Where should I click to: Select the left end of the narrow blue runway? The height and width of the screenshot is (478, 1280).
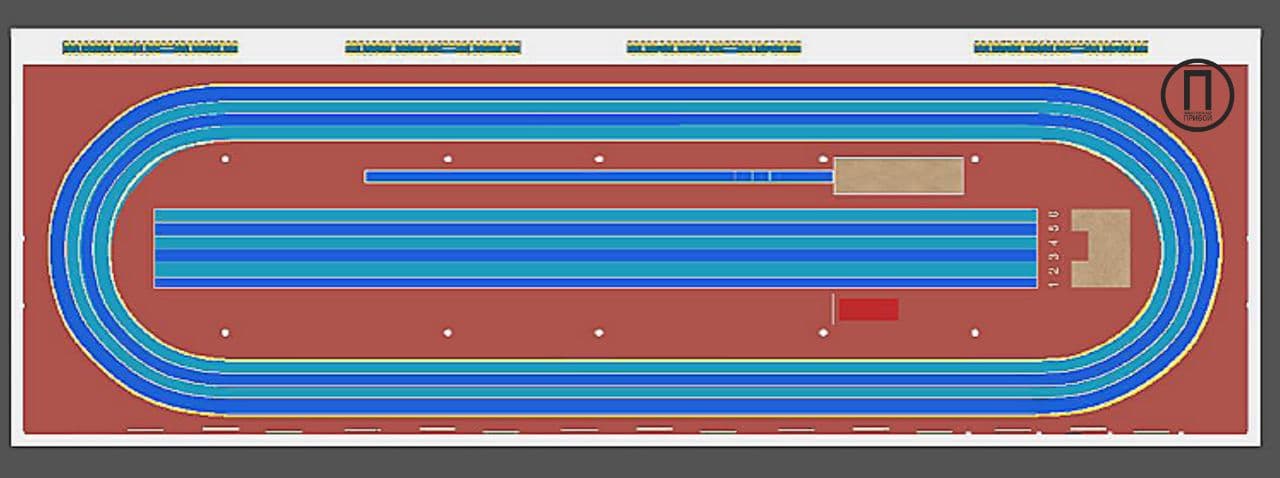[x=372, y=176]
